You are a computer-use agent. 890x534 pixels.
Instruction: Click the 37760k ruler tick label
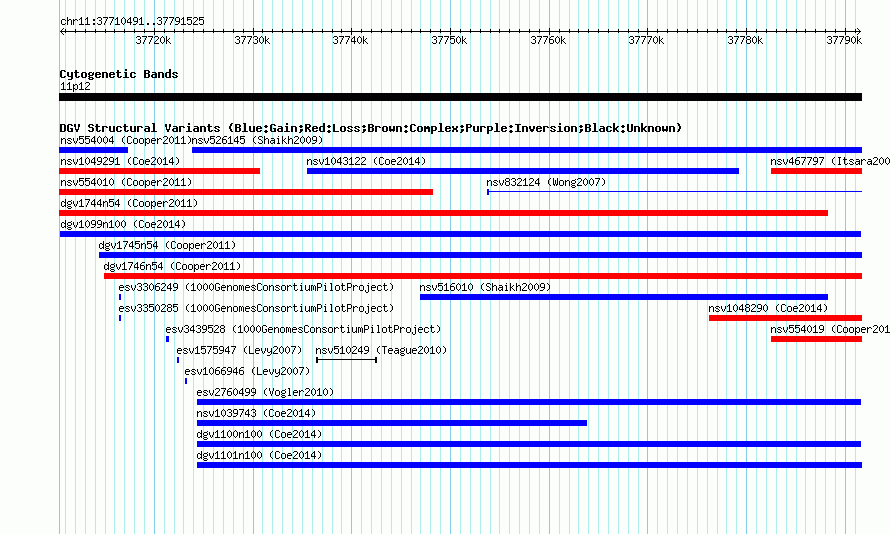click(548, 40)
